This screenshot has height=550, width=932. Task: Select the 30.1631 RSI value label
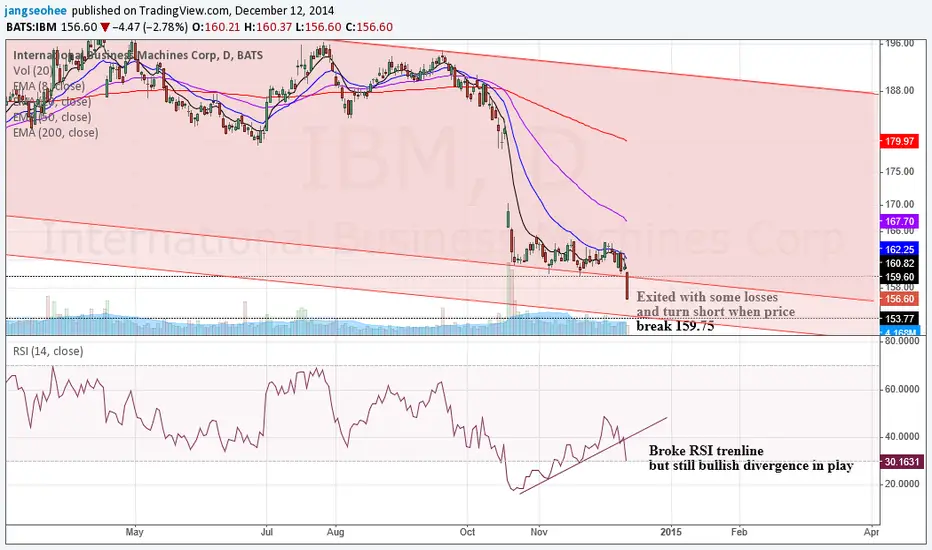point(901,462)
